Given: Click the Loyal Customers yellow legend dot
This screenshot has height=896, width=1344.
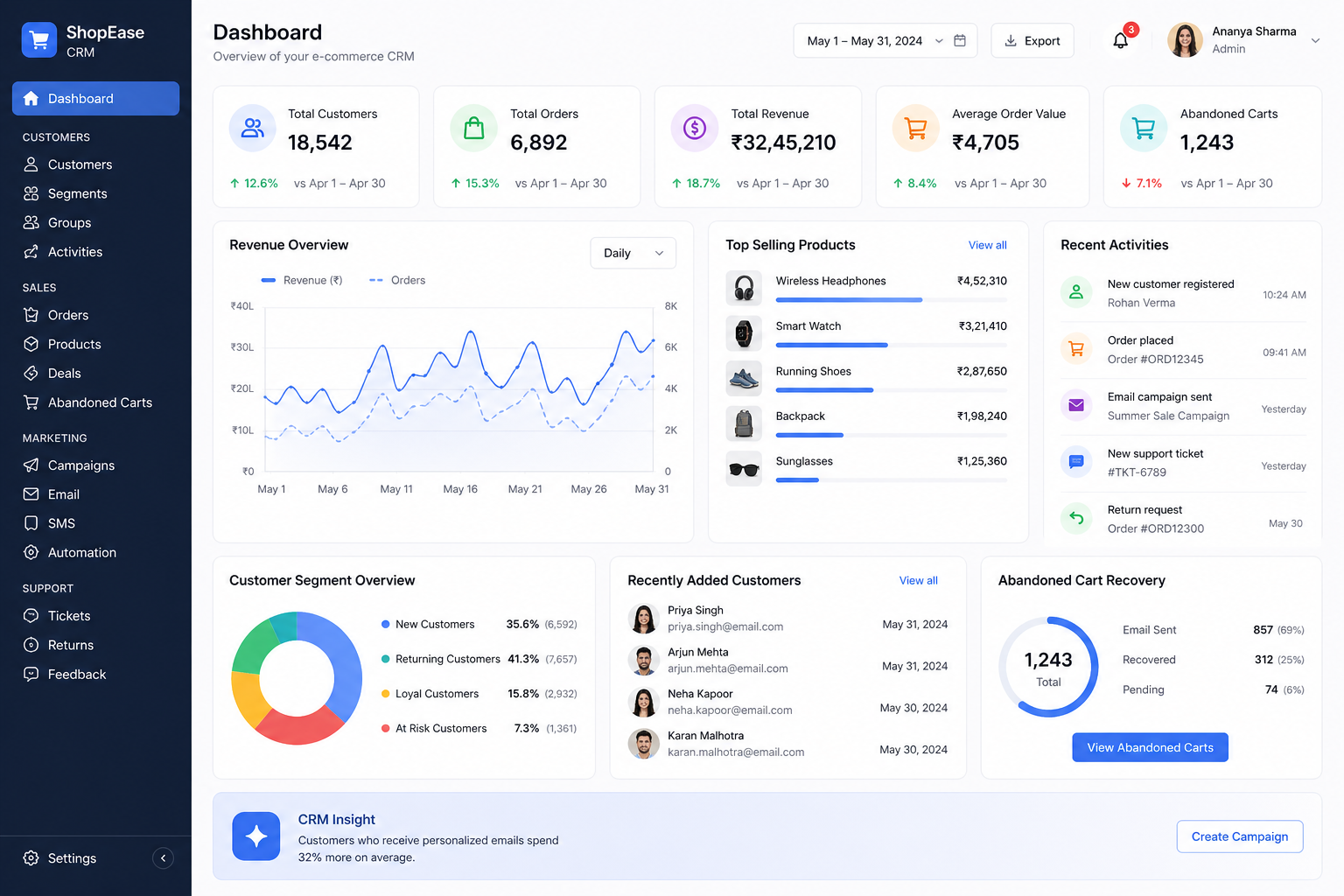Looking at the screenshot, I should point(385,694).
